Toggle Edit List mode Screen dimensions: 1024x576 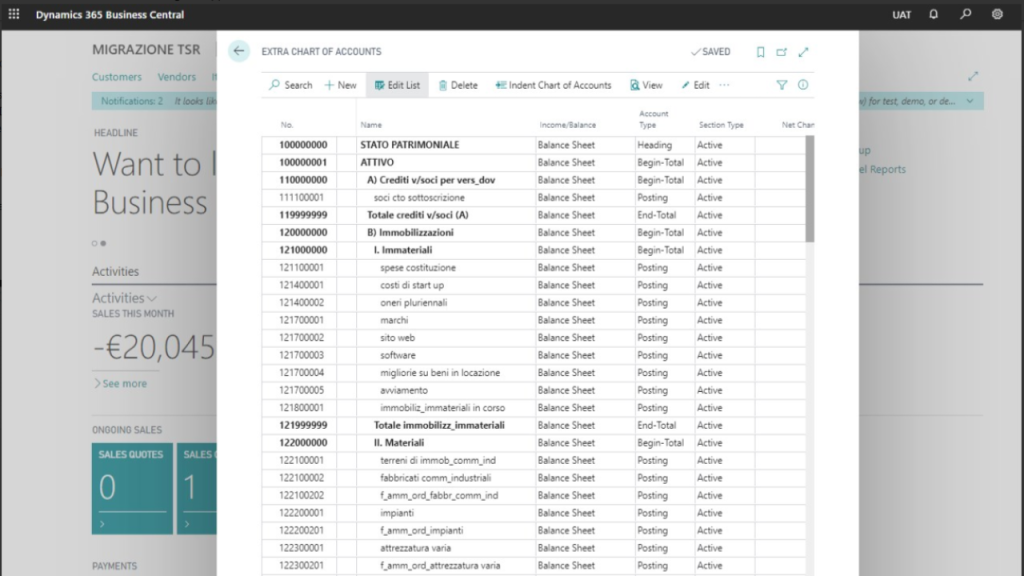(x=397, y=85)
